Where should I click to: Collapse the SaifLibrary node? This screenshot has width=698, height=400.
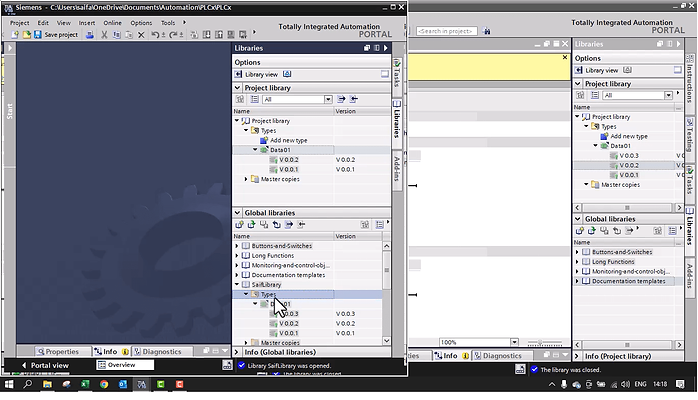point(237,284)
